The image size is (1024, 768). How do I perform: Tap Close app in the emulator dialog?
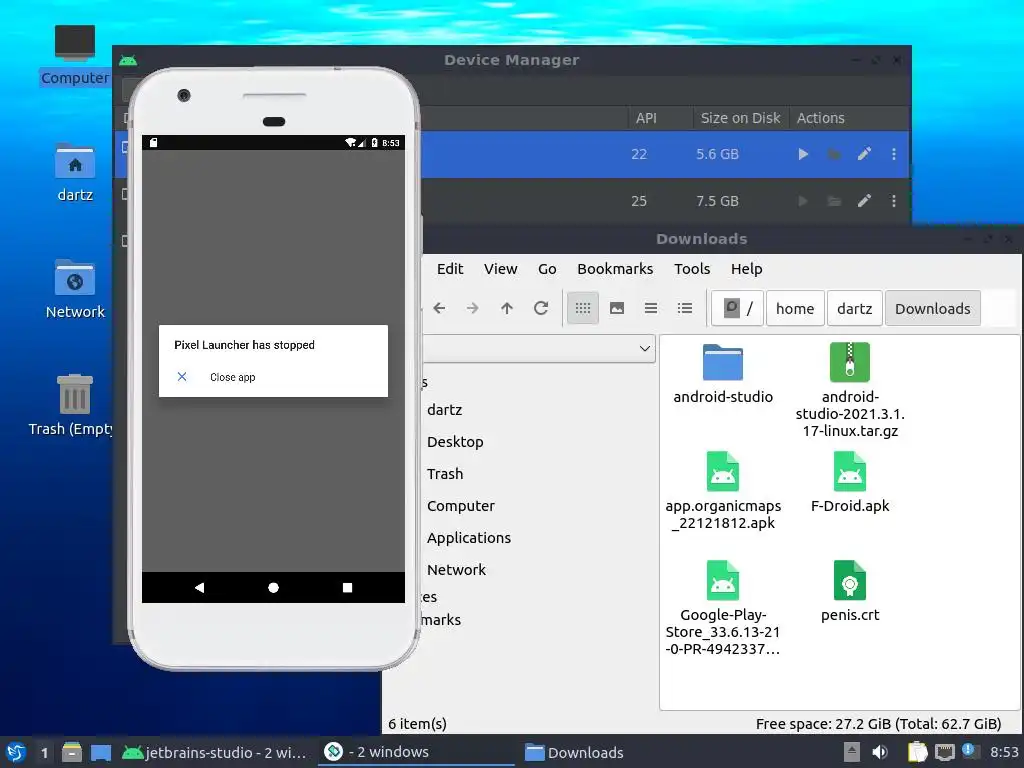click(x=232, y=377)
